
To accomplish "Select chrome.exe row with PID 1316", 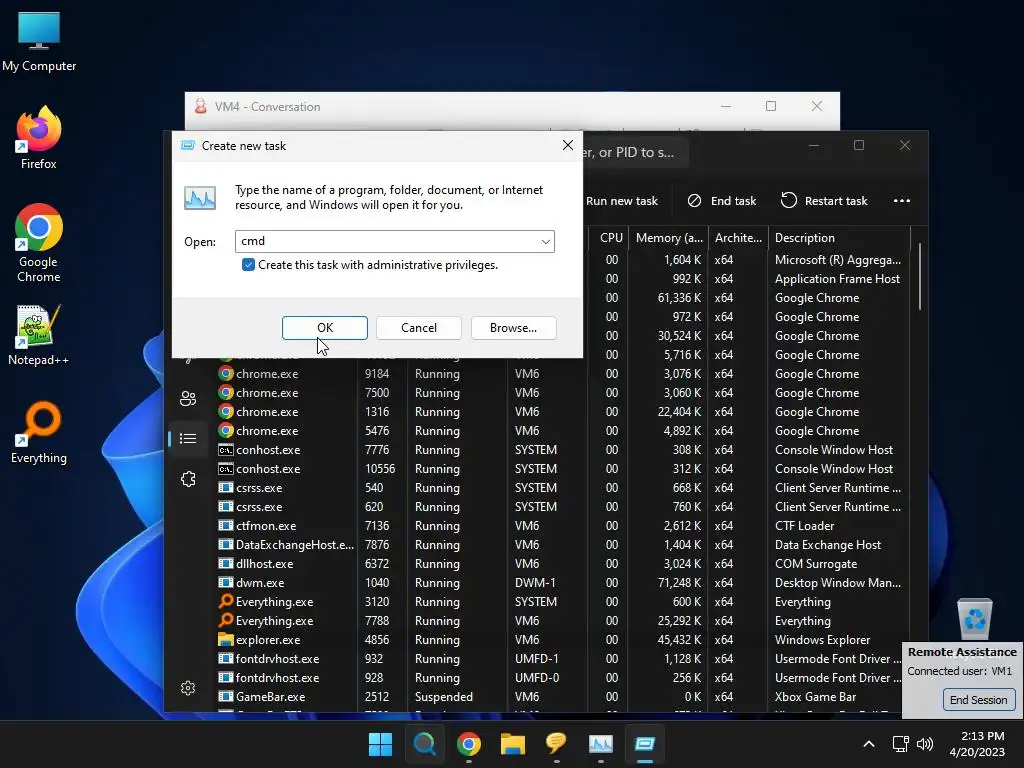I will click(562, 411).
